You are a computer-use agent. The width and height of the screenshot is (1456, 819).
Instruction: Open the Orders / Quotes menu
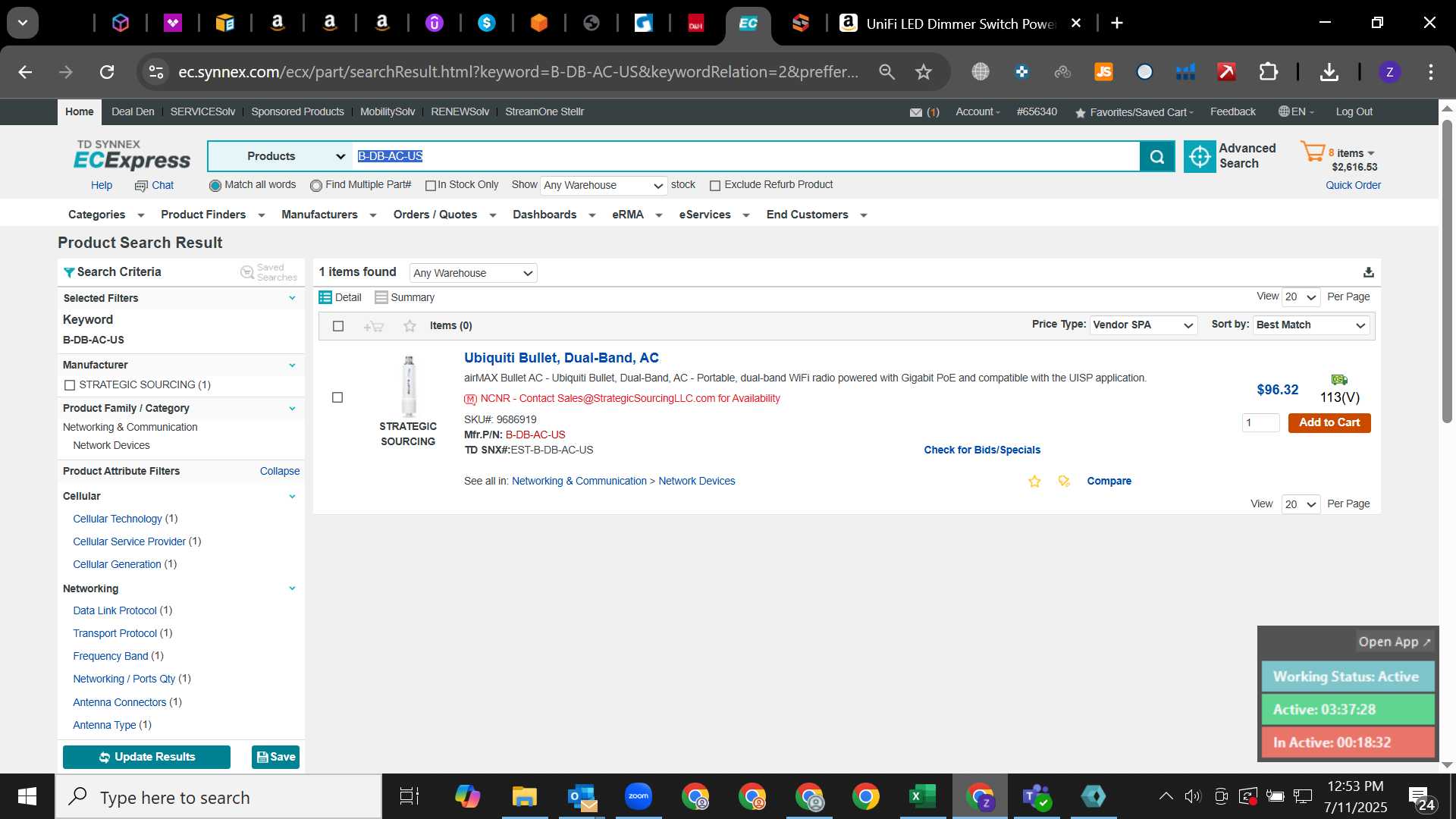pyautogui.click(x=444, y=215)
